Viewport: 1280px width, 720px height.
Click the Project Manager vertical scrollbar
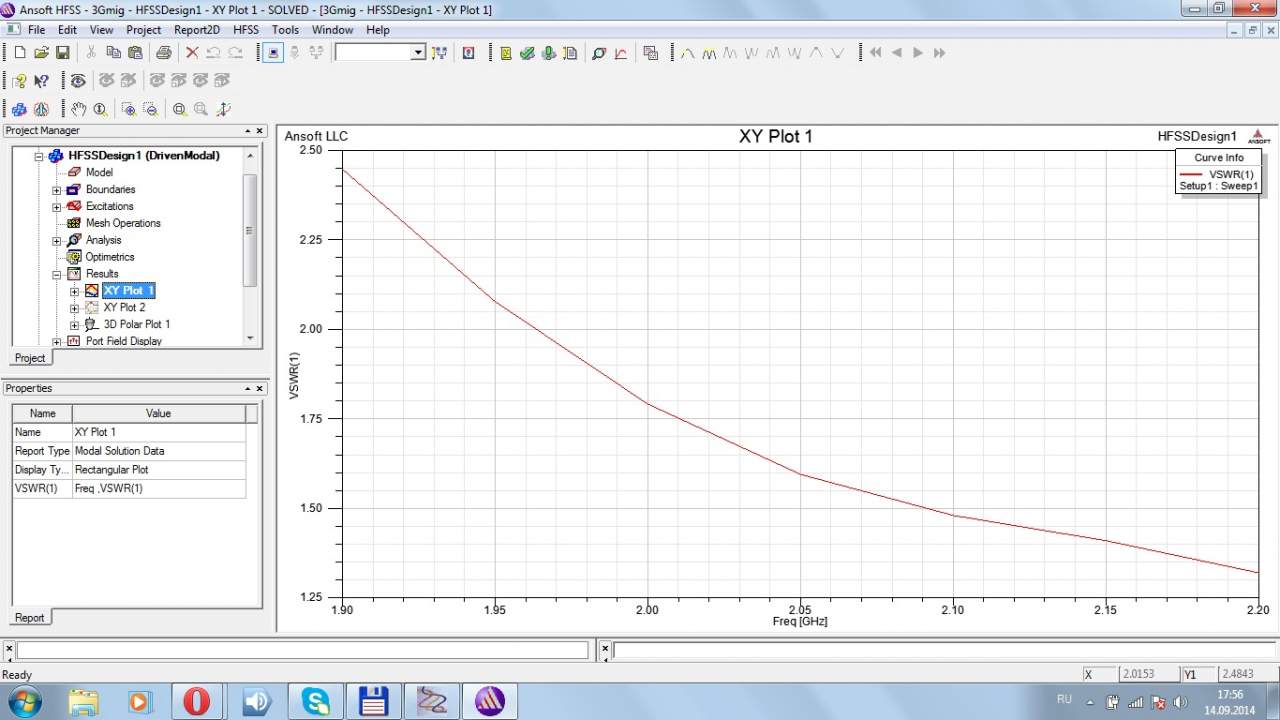point(250,230)
